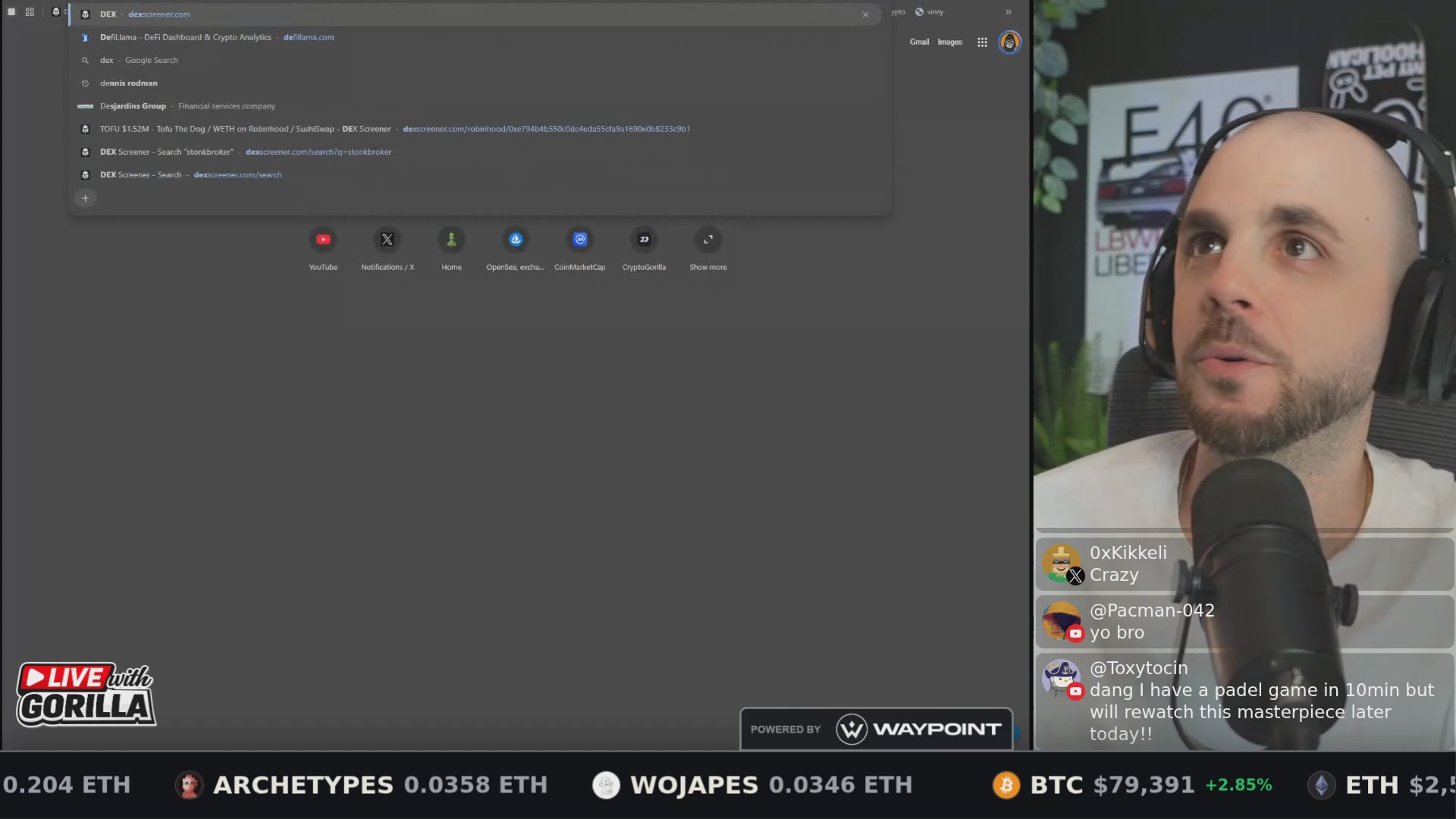Open the CryptoGorilla shortcut icon
The image size is (1456, 819).
644,240
